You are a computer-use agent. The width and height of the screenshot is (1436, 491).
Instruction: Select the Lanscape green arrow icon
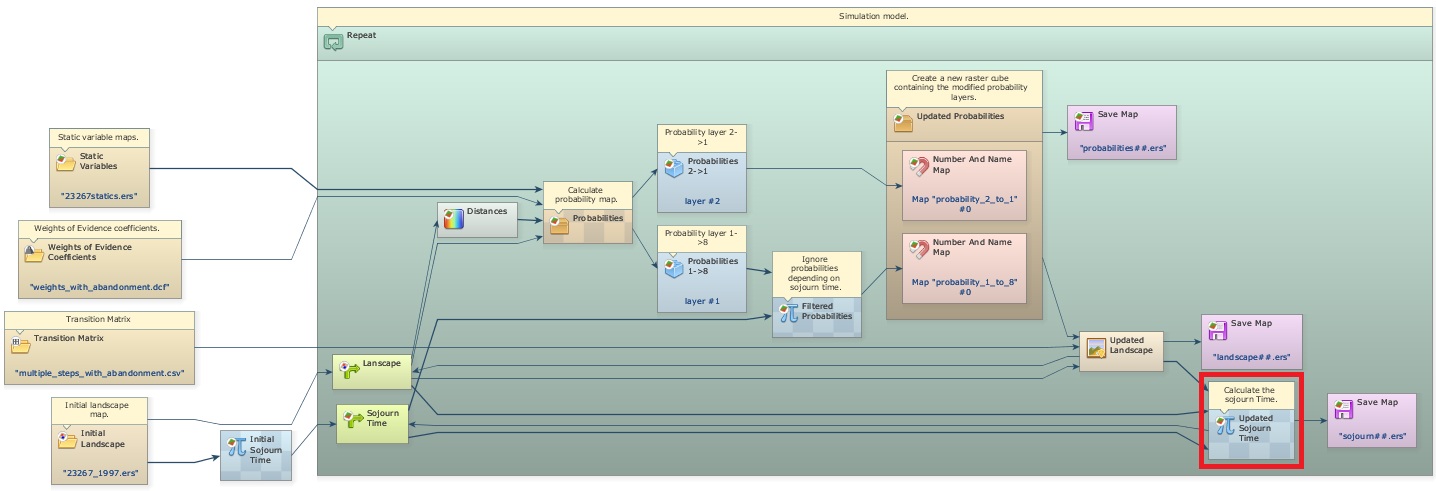(348, 369)
